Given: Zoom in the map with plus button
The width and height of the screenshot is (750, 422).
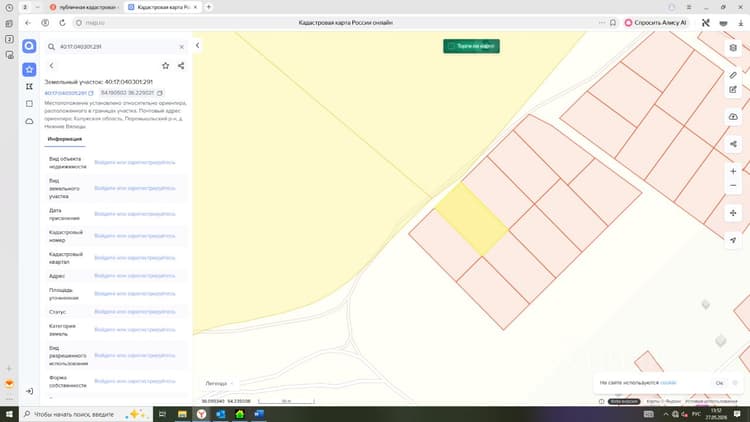Looking at the screenshot, I should [x=733, y=171].
